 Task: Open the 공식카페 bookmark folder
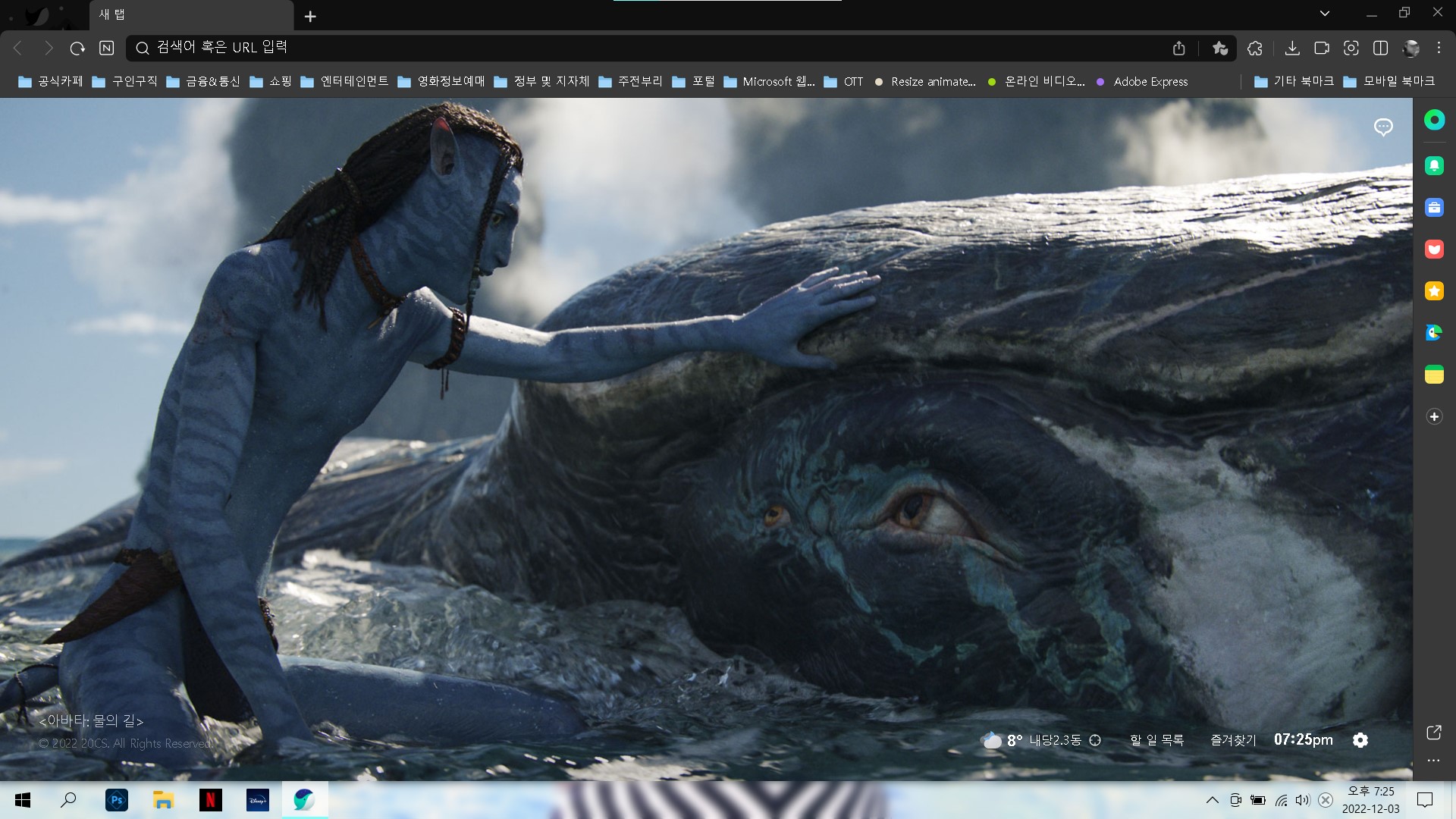click(51, 81)
